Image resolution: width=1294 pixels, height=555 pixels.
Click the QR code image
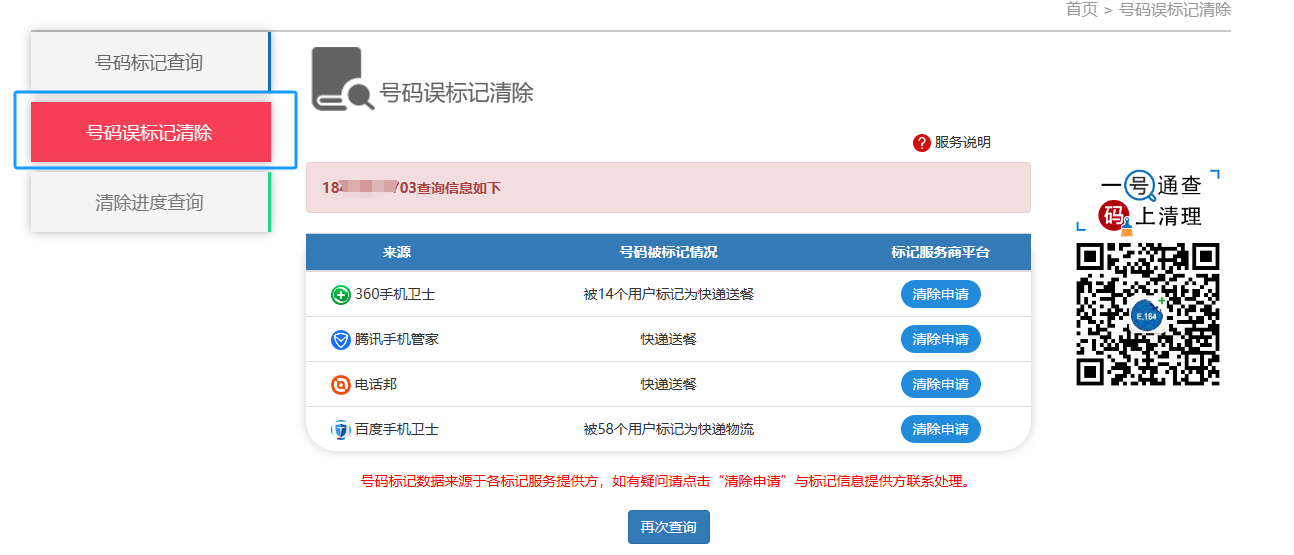(1148, 314)
